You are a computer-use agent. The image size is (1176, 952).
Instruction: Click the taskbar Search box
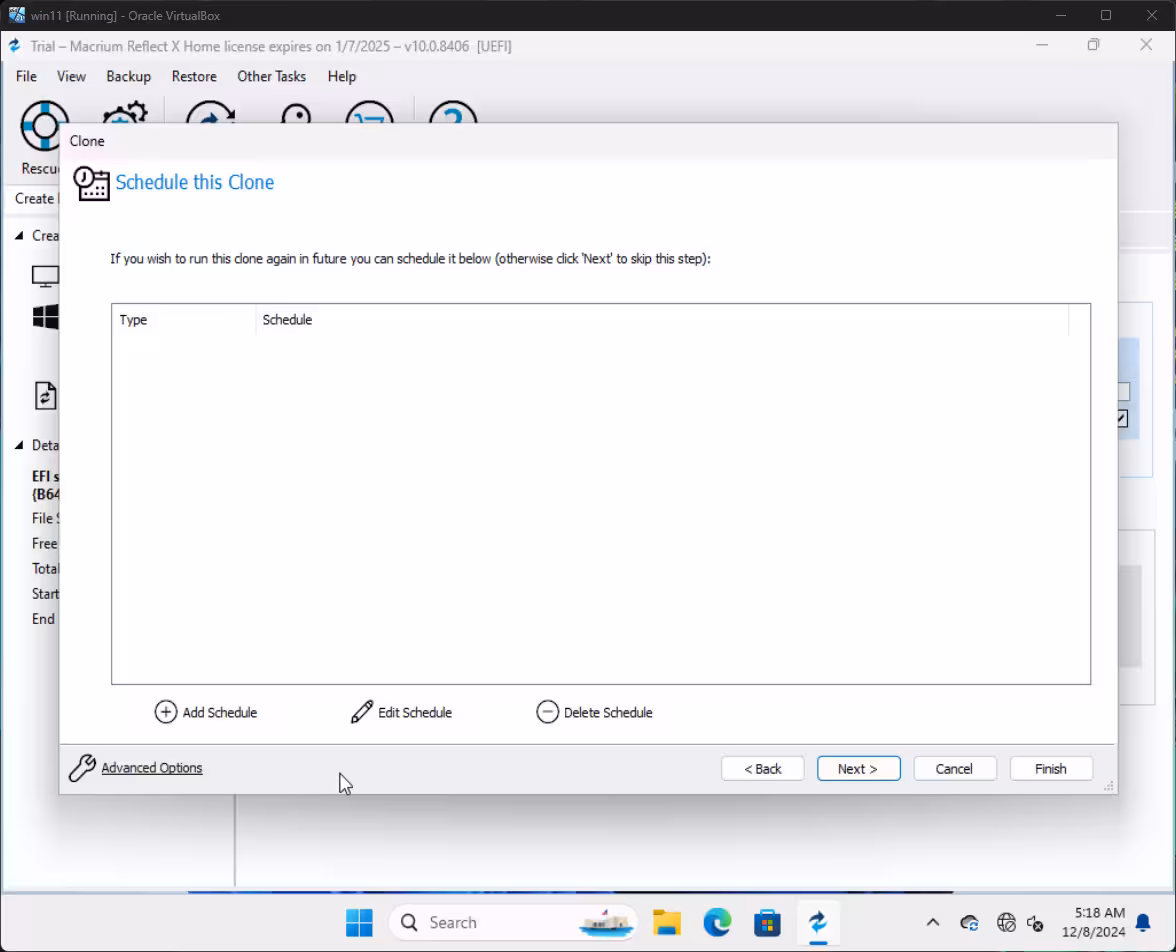[x=513, y=923]
